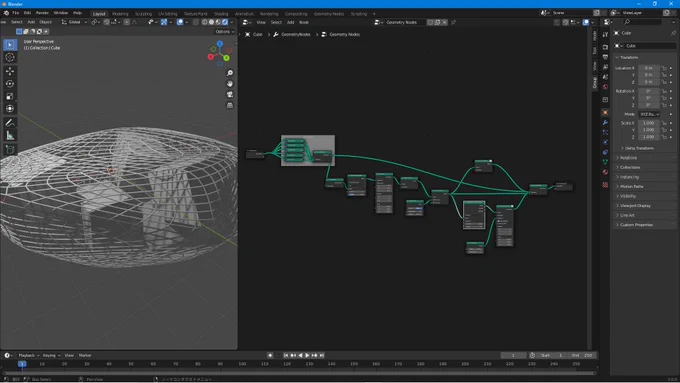Jump to the timeline end frame
This screenshot has height=383, width=680.
coord(322,355)
